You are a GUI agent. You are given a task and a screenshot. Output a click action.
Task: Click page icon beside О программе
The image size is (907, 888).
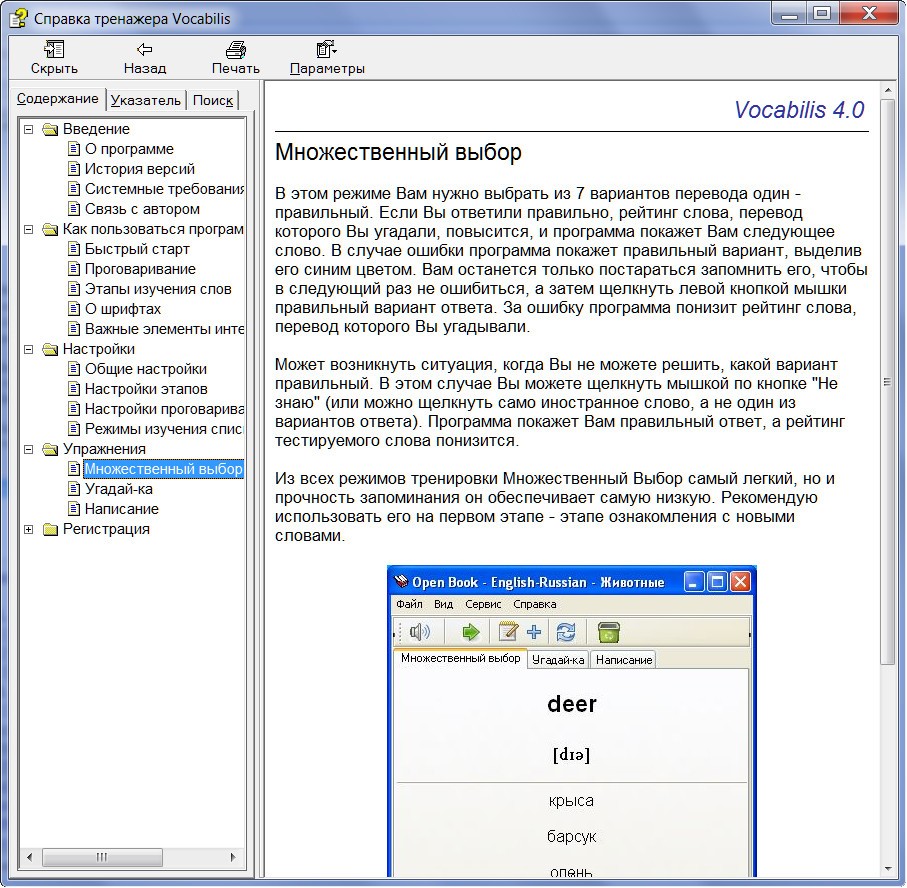click(73, 149)
